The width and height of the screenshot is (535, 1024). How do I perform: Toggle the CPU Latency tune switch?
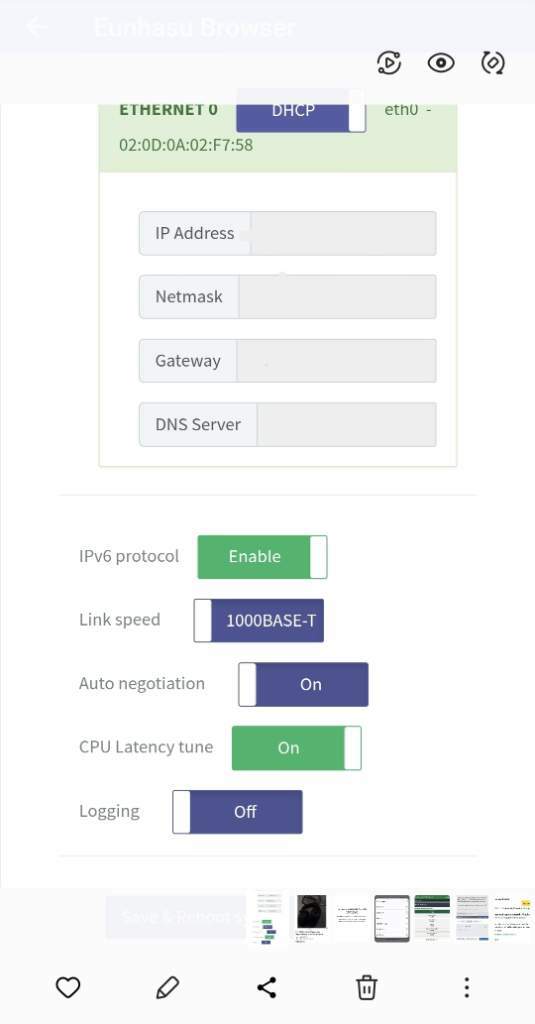point(297,748)
